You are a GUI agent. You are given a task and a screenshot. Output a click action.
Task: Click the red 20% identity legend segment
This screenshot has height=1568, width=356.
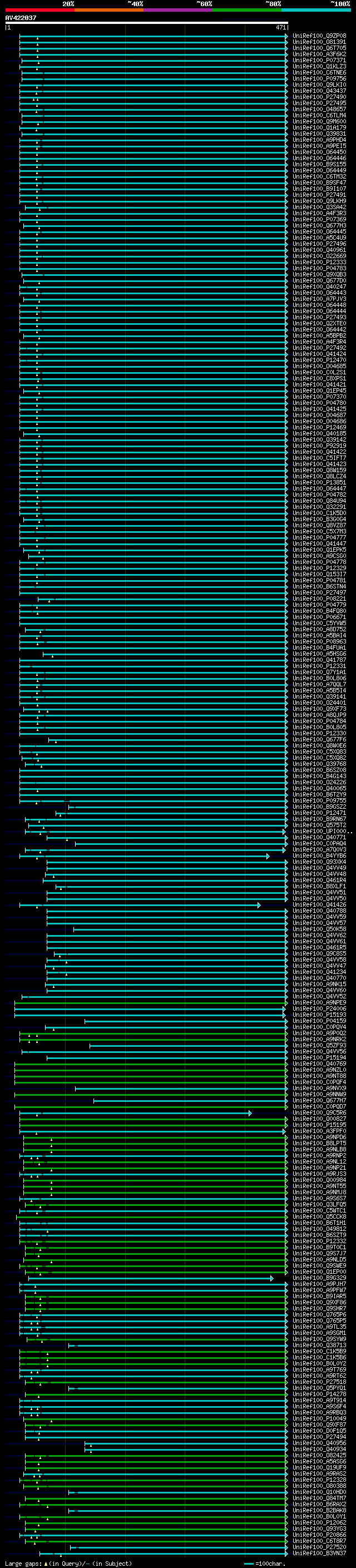tap(39, 10)
